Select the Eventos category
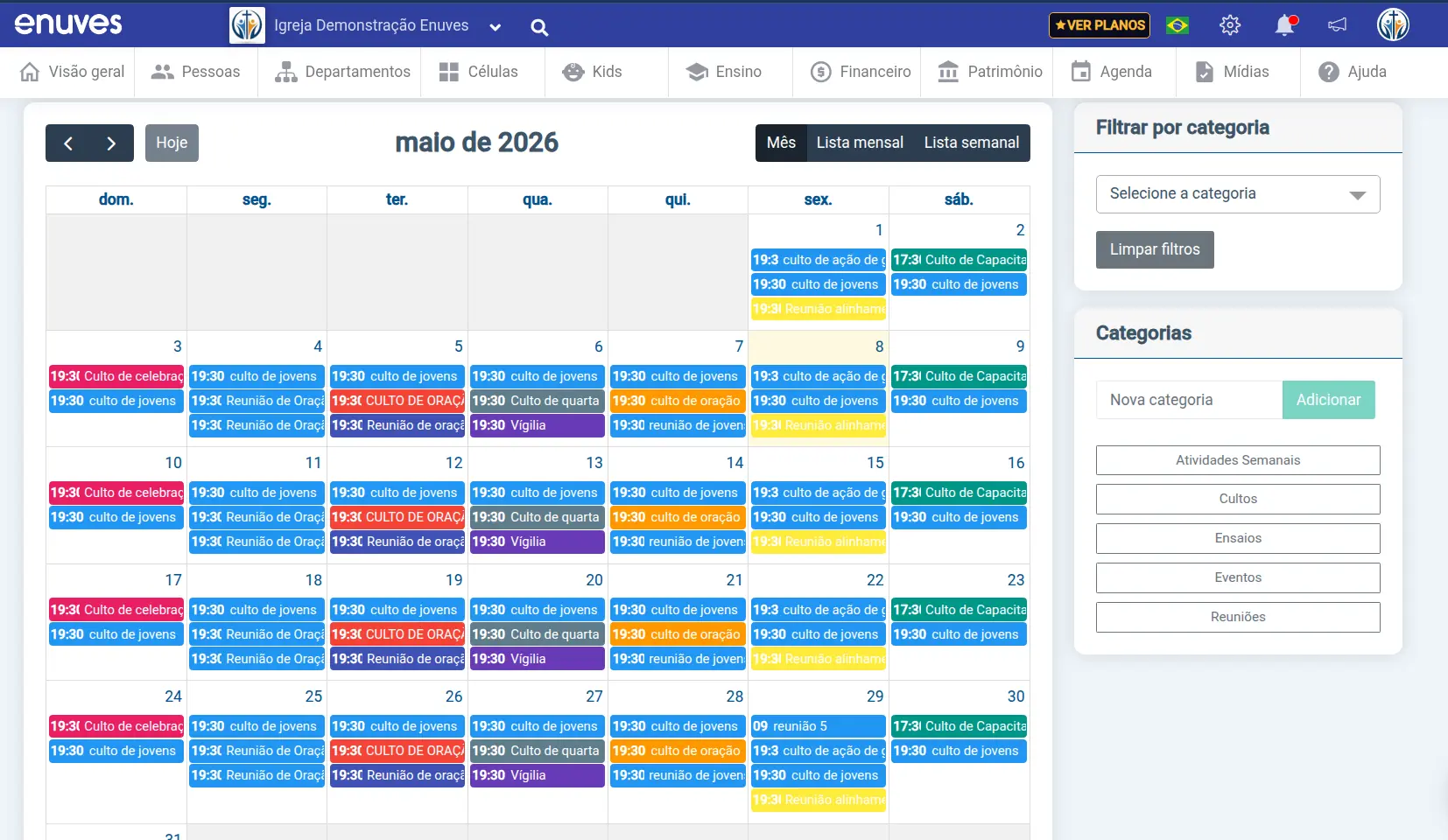This screenshot has height=840, width=1448. coord(1238,577)
